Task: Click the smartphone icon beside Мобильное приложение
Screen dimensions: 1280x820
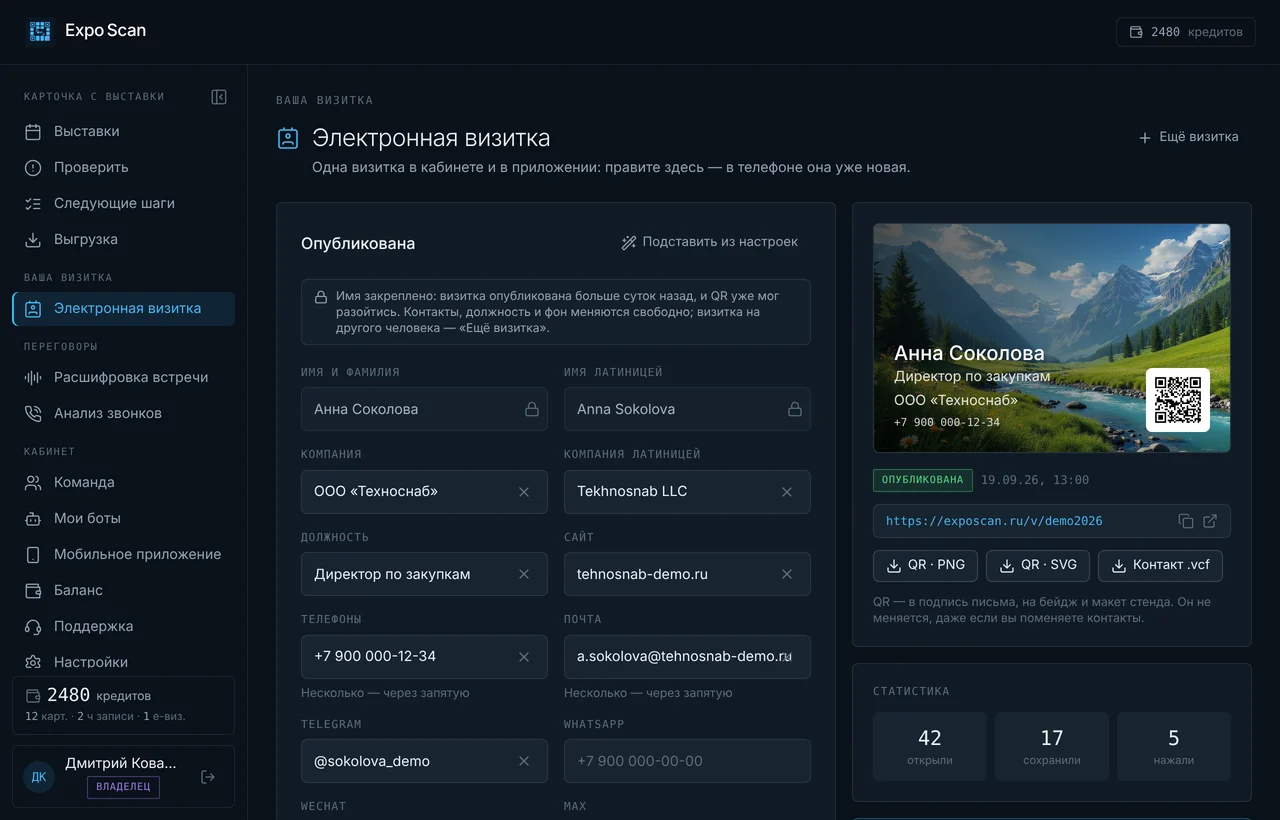Action: pyautogui.click(x=33, y=555)
